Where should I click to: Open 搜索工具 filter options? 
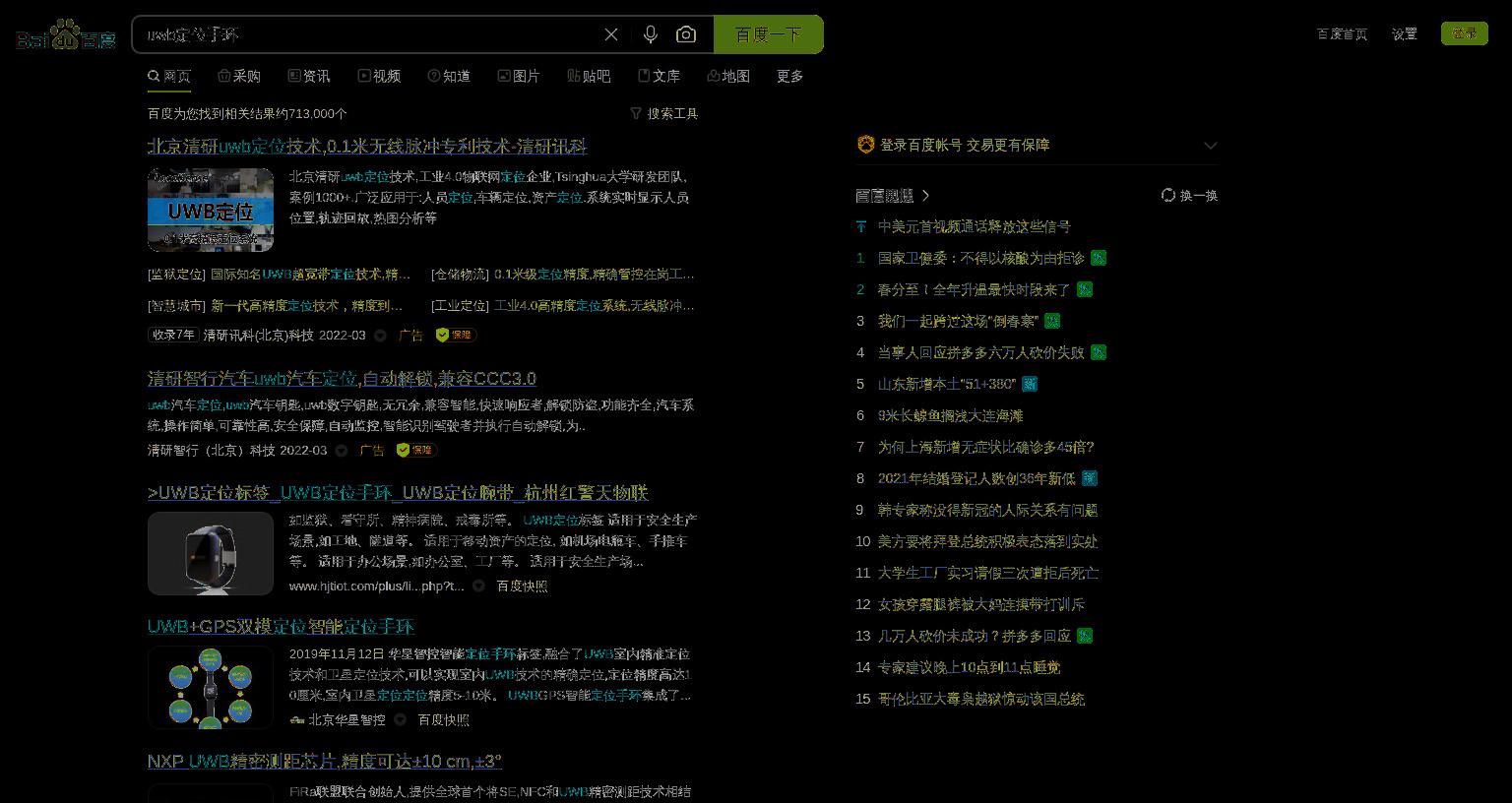click(664, 113)
